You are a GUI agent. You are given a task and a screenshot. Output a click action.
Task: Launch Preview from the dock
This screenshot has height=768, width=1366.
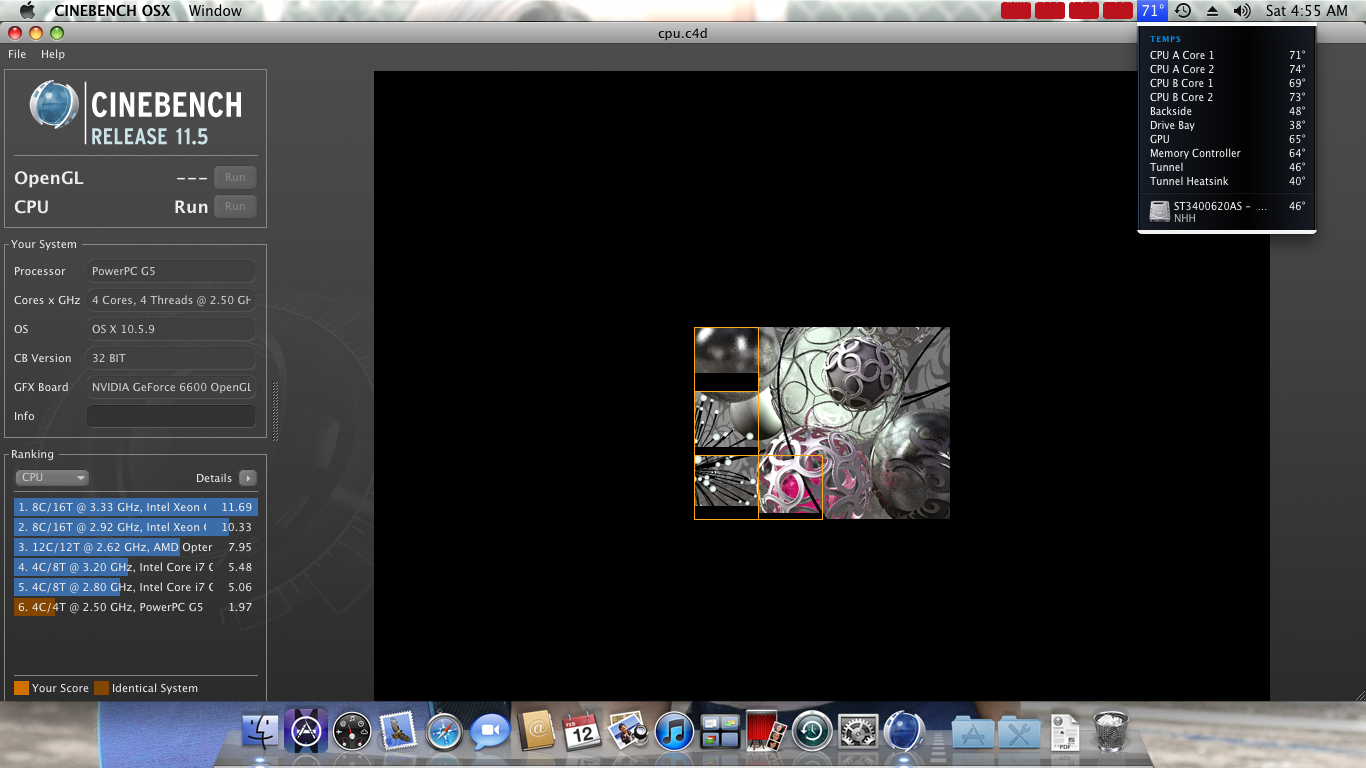pos(628,732)
